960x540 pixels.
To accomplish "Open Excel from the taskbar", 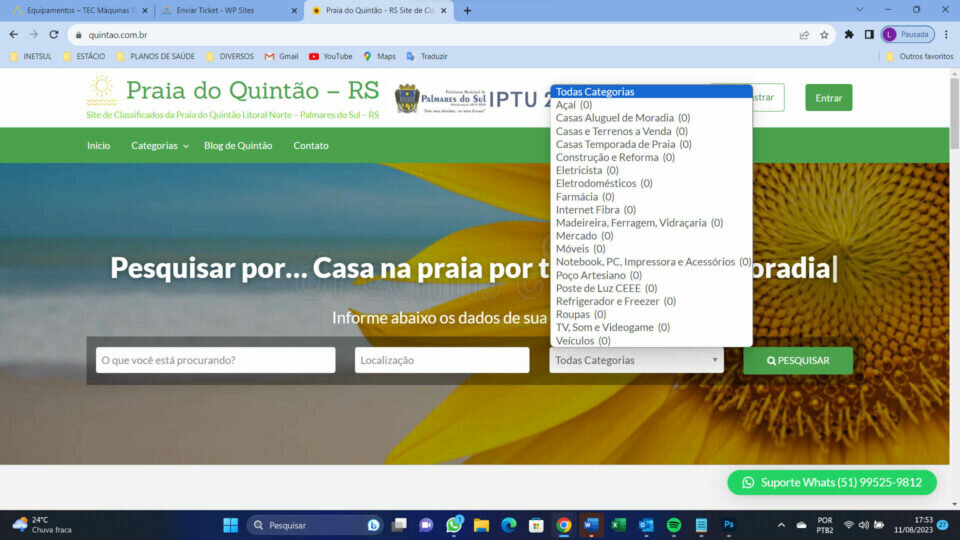I will (618, 525).
